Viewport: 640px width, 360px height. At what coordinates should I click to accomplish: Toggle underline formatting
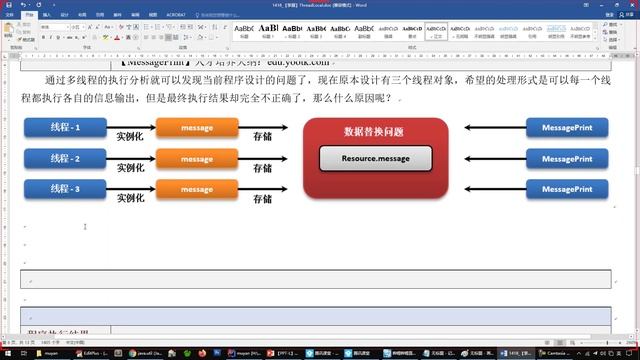58,38
